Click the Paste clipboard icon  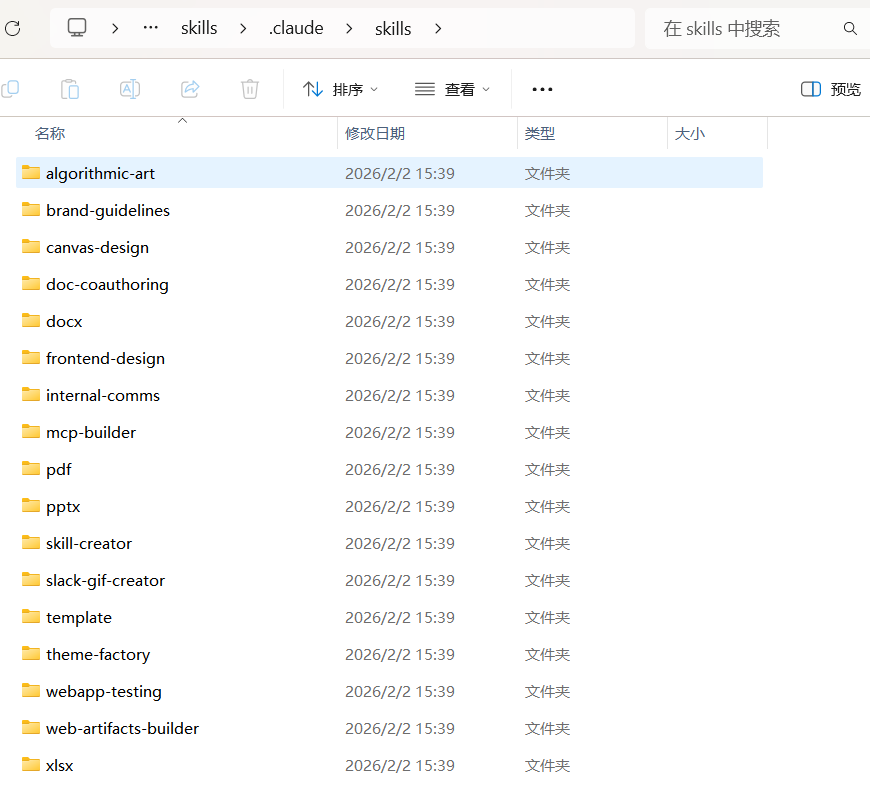point(70,89)
